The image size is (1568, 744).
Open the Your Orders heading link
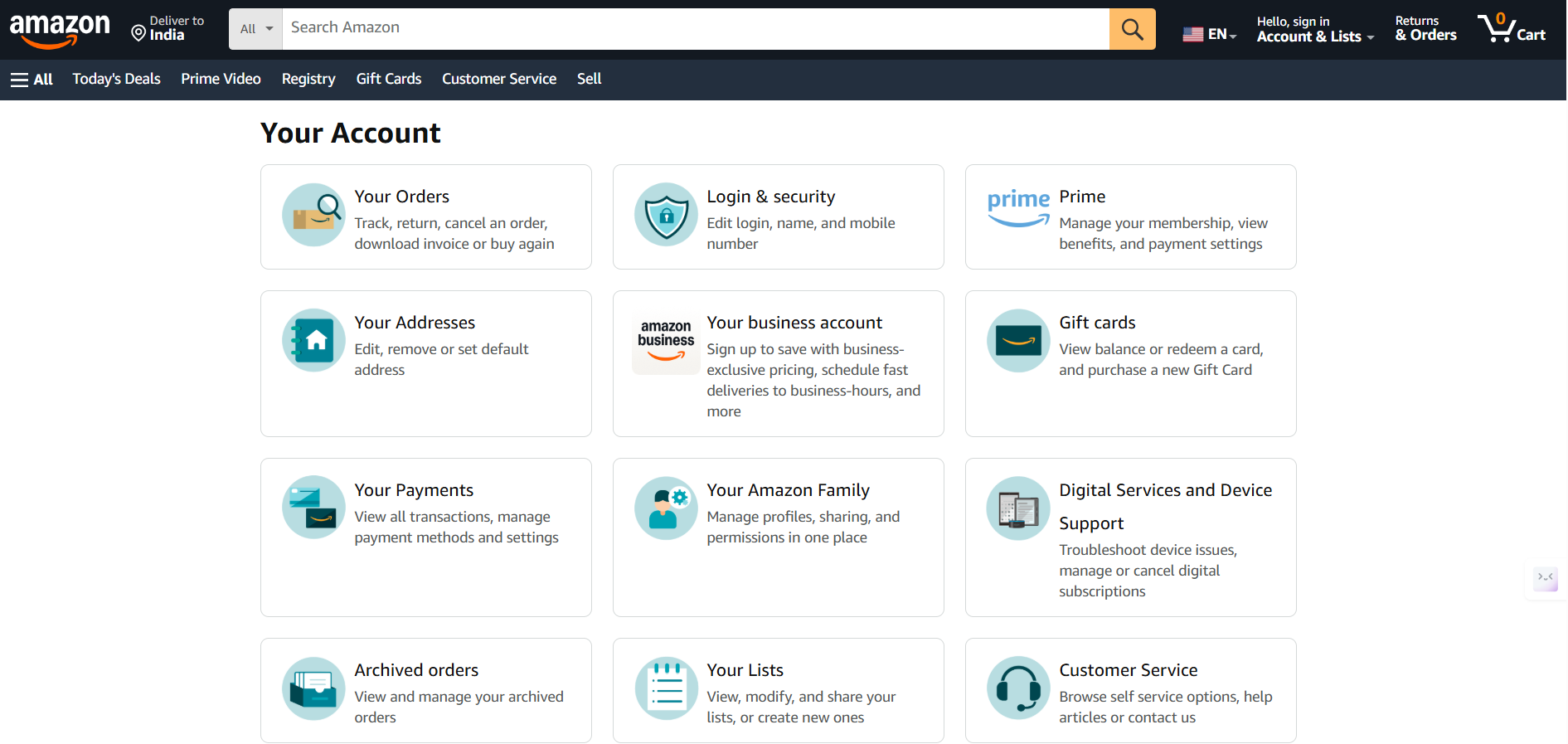(x=401, y=197)
